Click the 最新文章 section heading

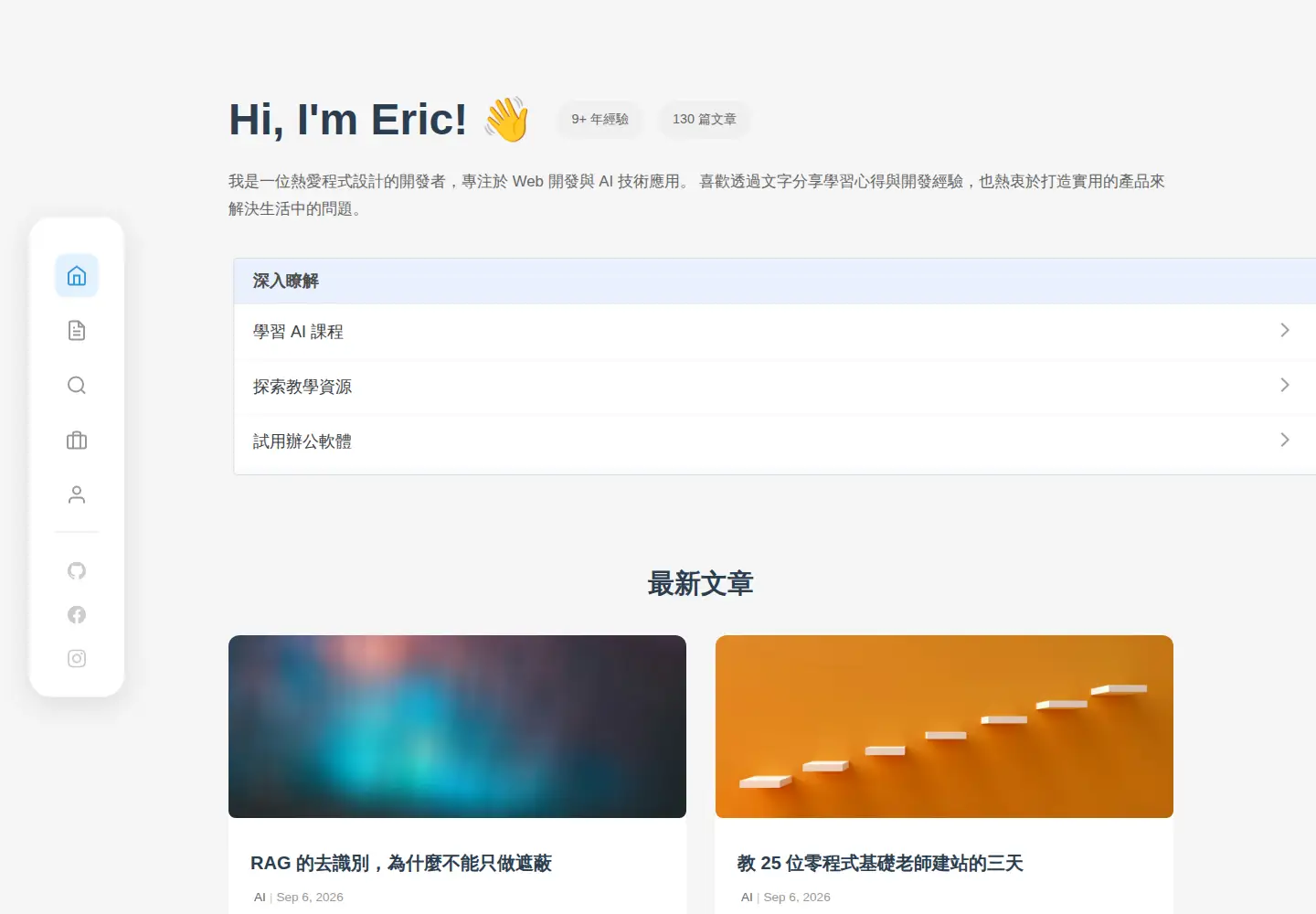click(x=701, y=583)
